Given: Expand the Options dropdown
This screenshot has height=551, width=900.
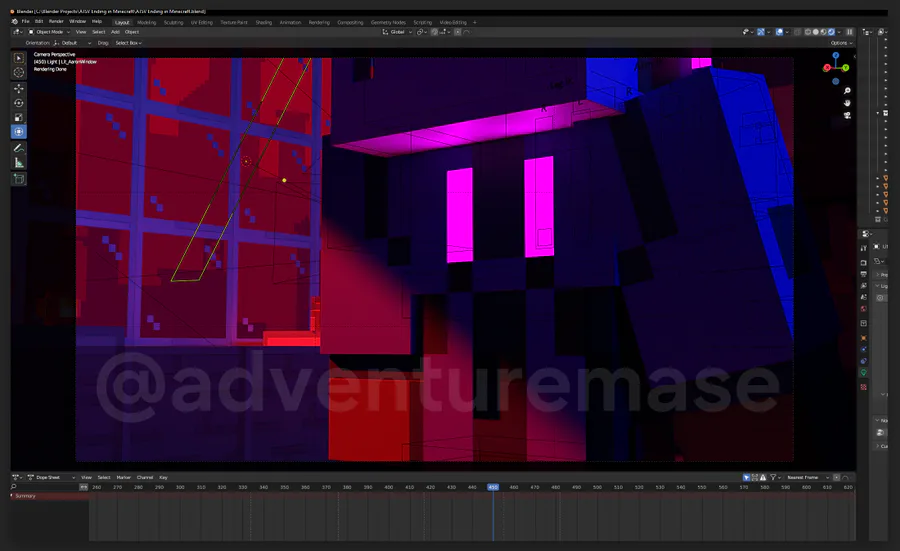Looking at the screenshot, I should (x=841, y=43).
